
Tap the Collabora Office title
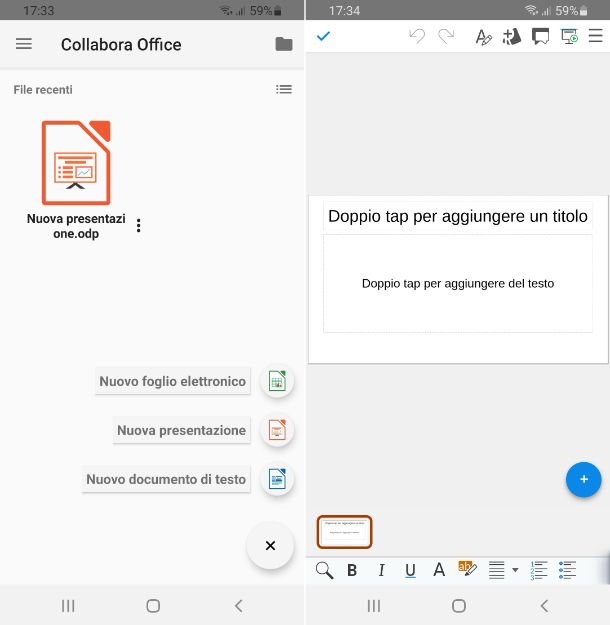pyautogui.click(x=121, y=45)
